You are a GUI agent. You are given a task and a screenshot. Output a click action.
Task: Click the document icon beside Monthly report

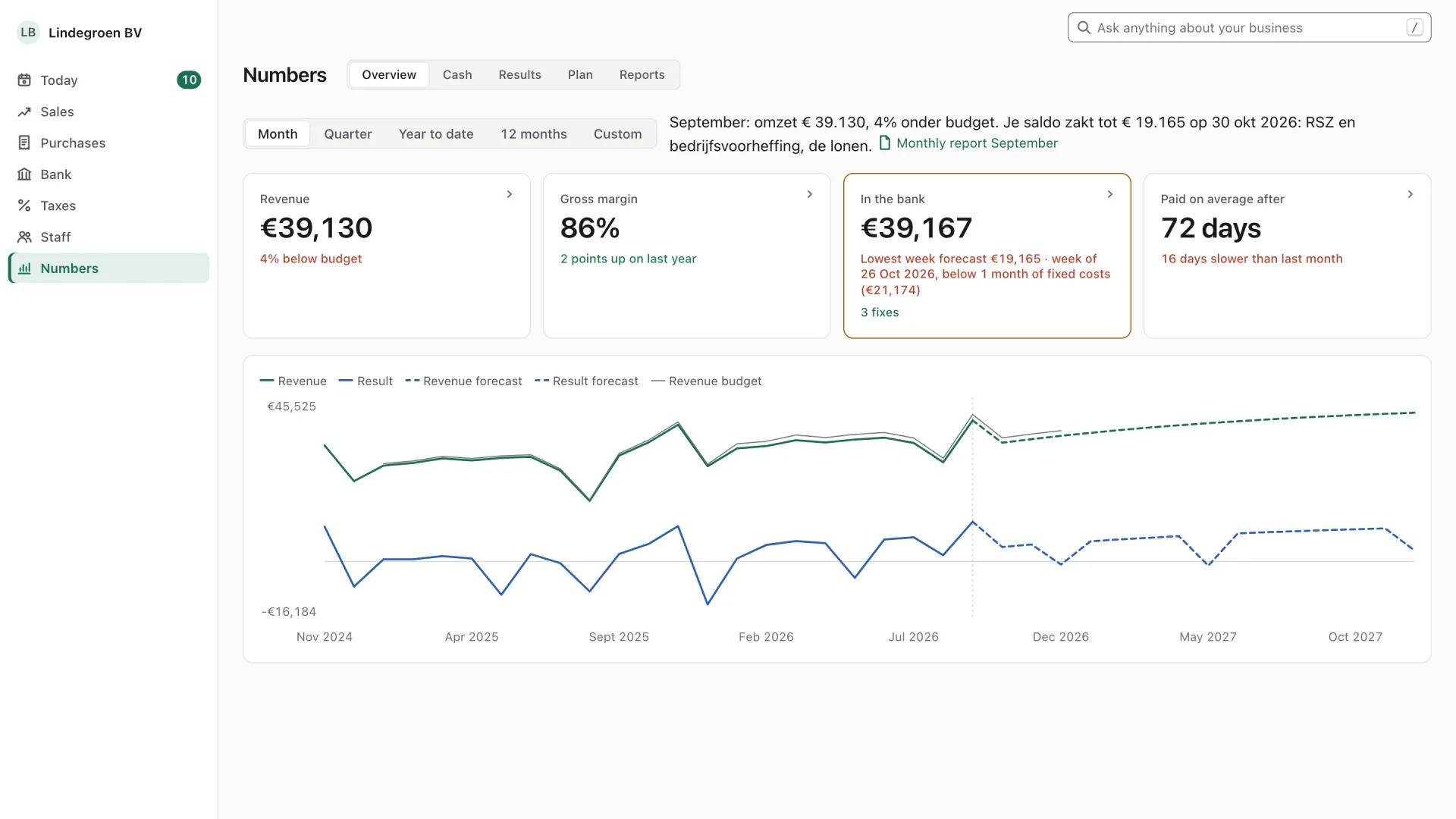[x=885, y=143]
